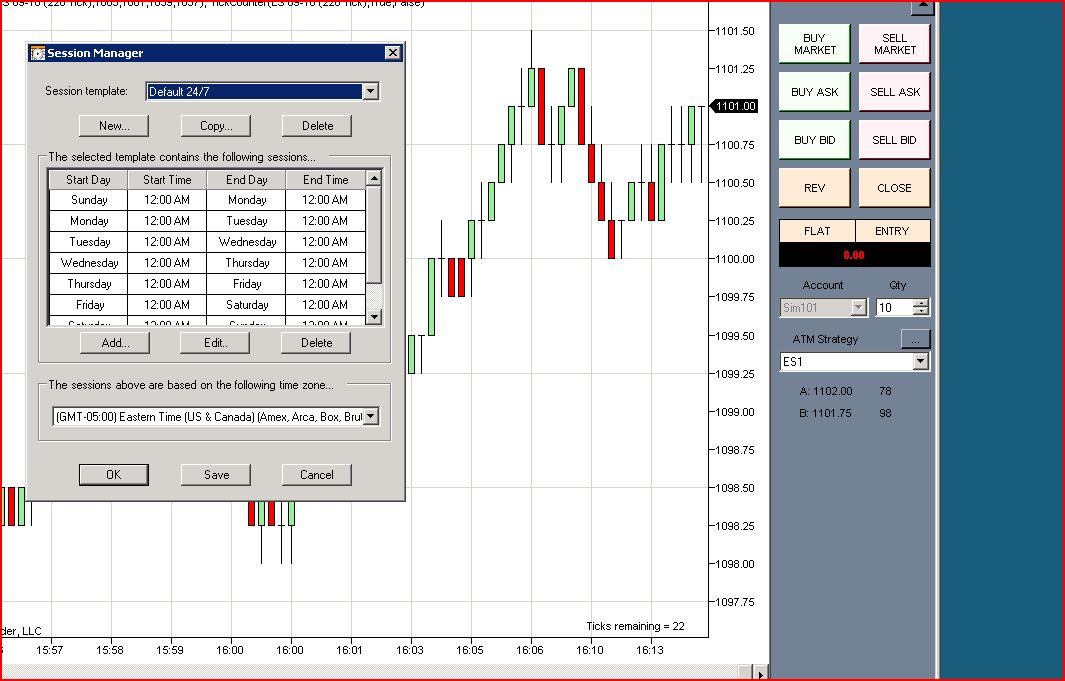
Task: Click the bid price B: 1101.75
Action: [x=826, y=413]
